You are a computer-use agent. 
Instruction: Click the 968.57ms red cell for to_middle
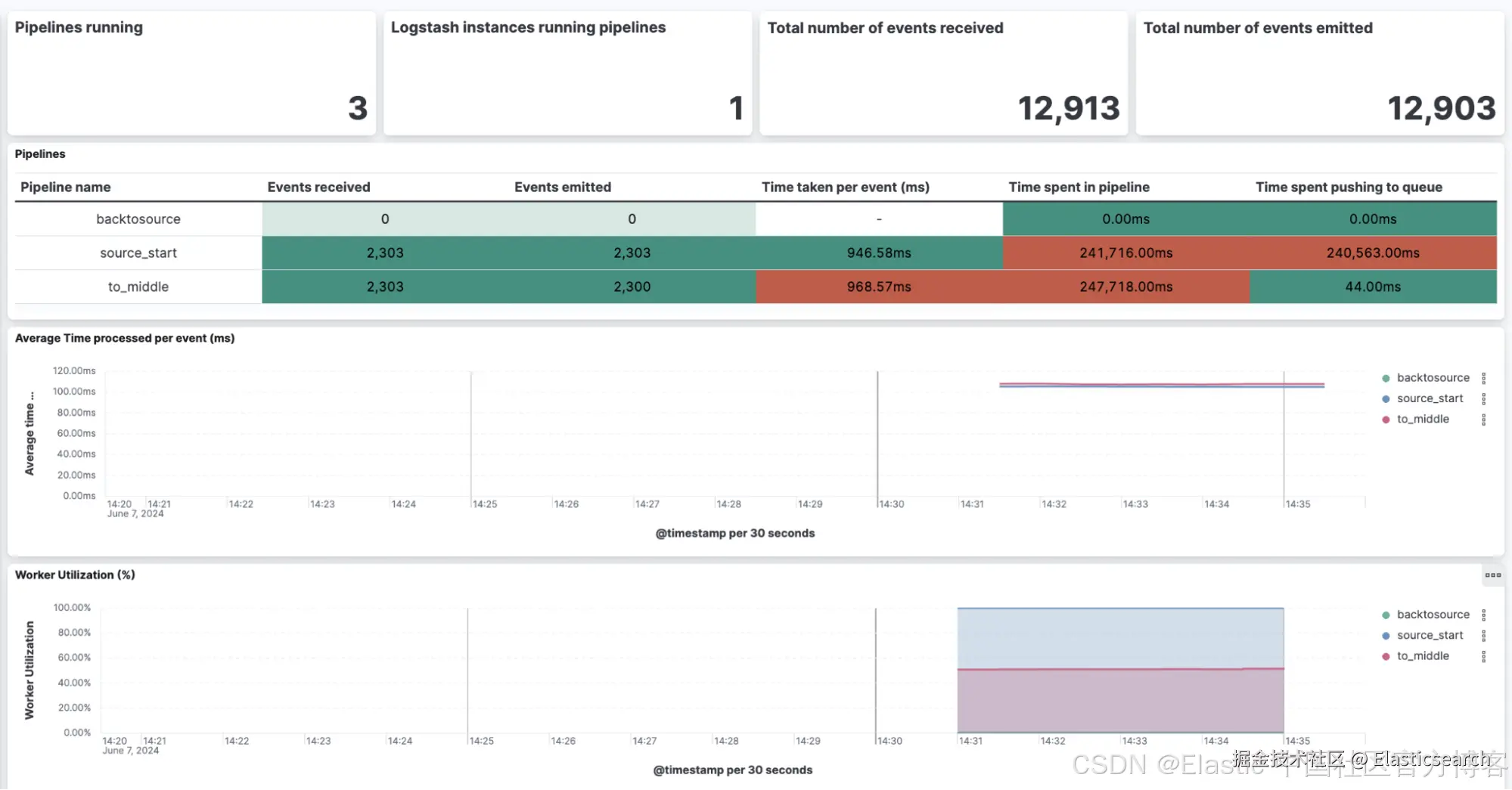(879, 287)
